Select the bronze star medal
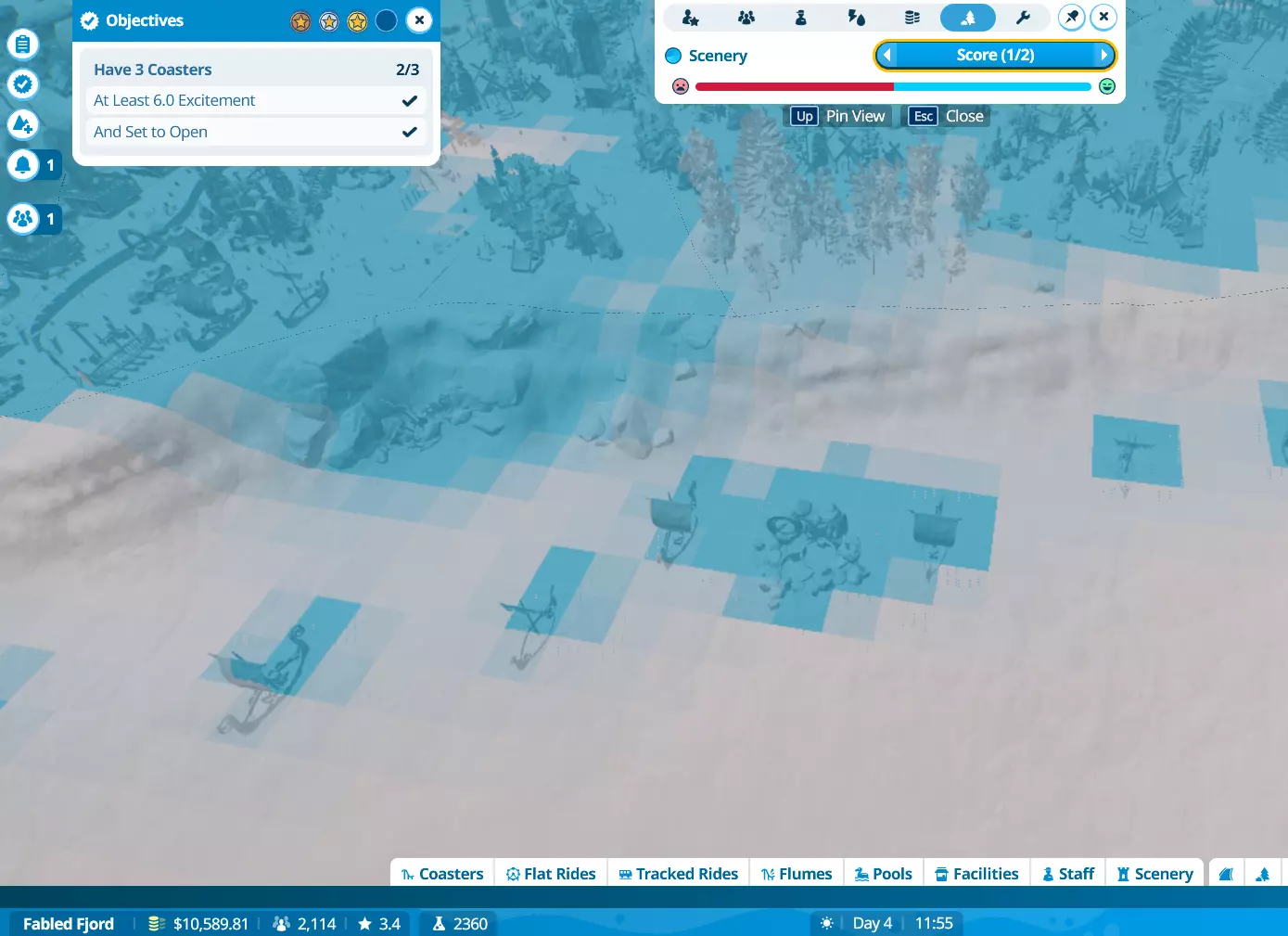The image size is (1288, 936). pos(300,20)
